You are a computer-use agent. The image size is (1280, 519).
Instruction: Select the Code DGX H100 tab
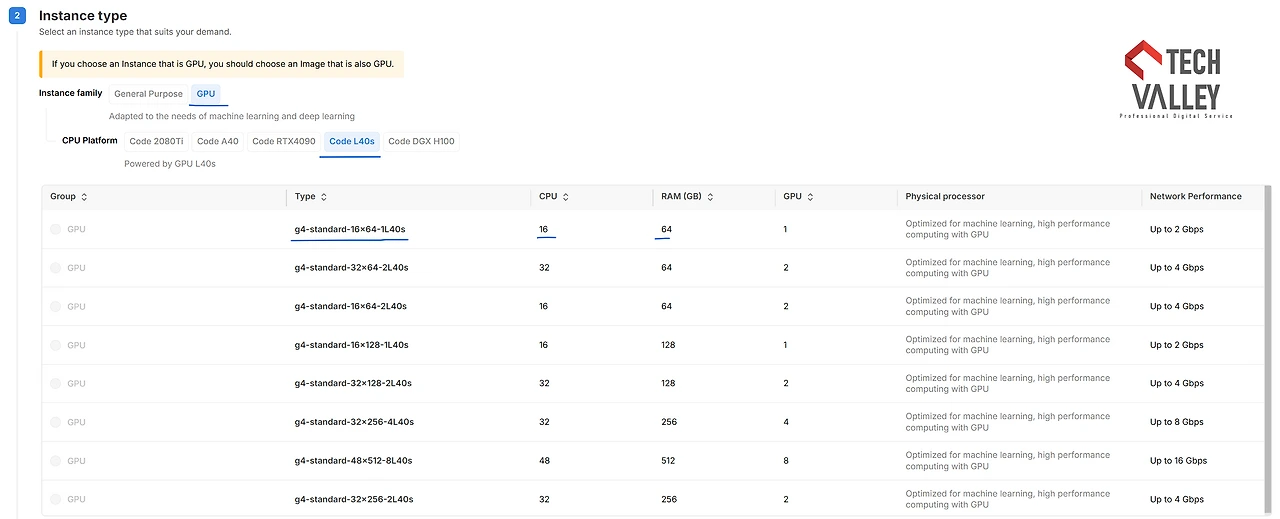click(x=421, y=141)
